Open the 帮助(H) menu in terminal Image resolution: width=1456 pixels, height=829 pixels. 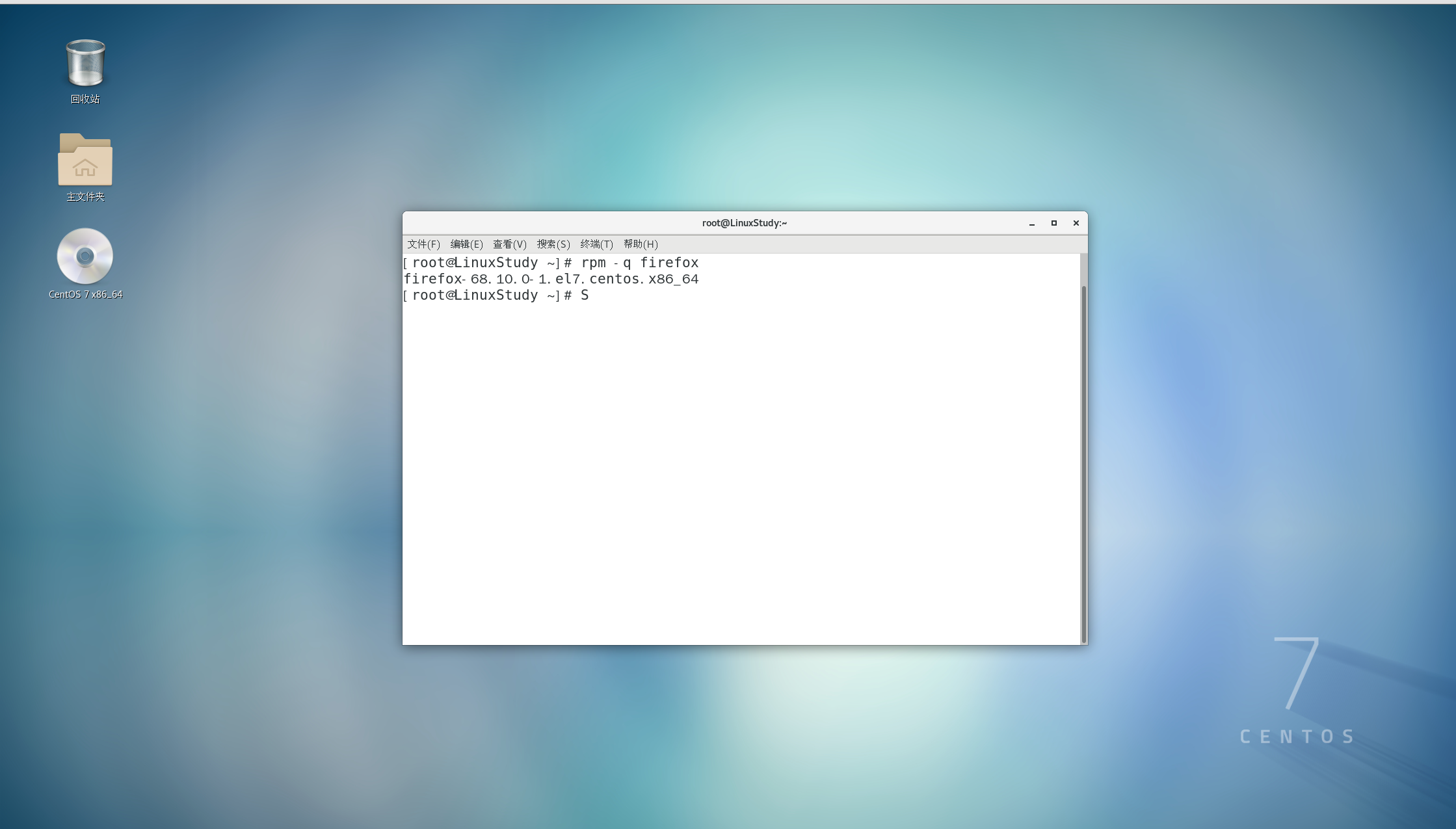click(x=641, y=244)
